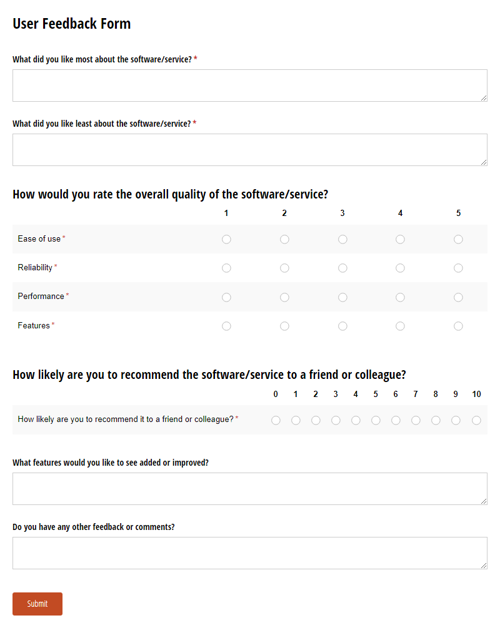Rate Features as 3
The image size is (500, 628).
(343, 326)
